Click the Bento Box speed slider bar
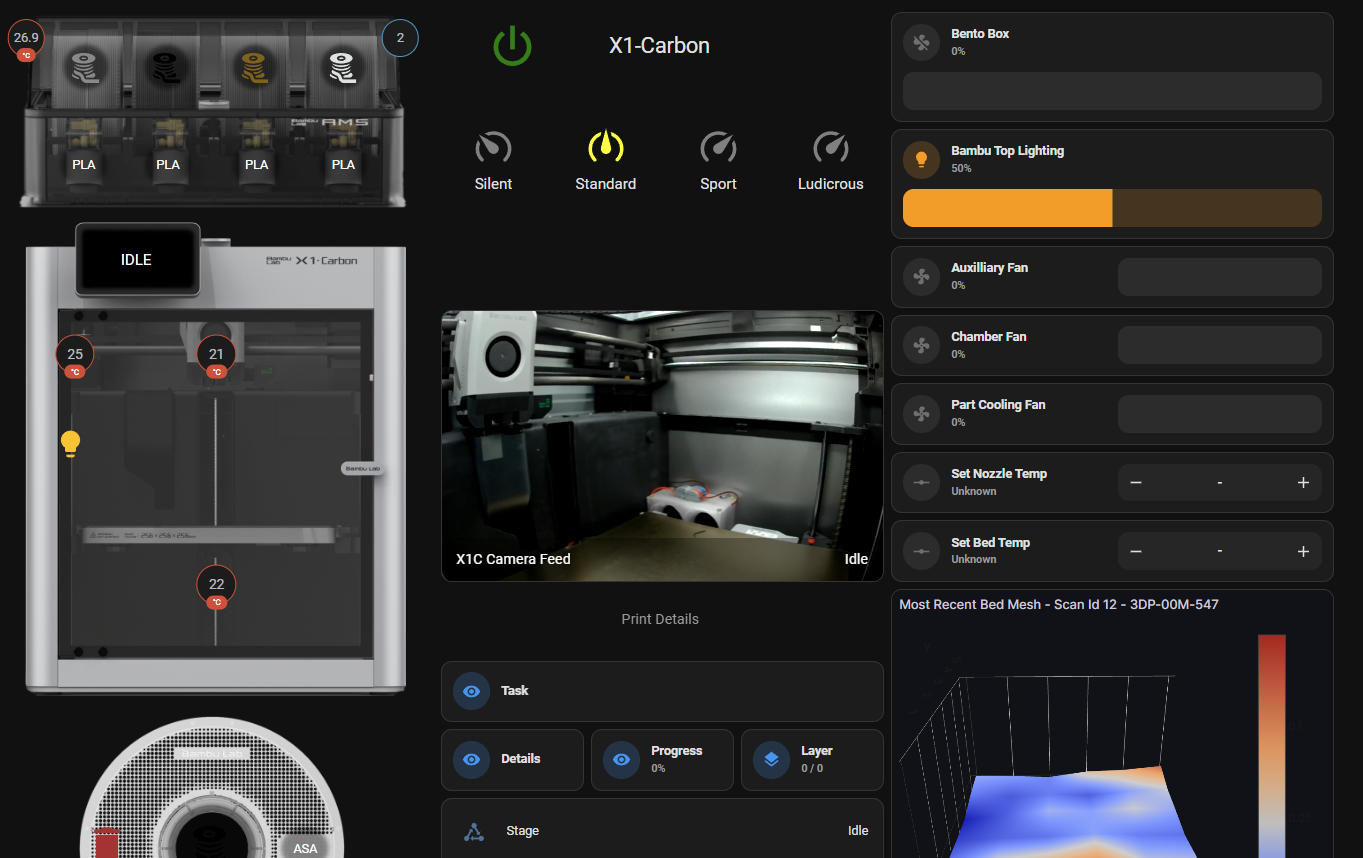 coord(1112,91)
